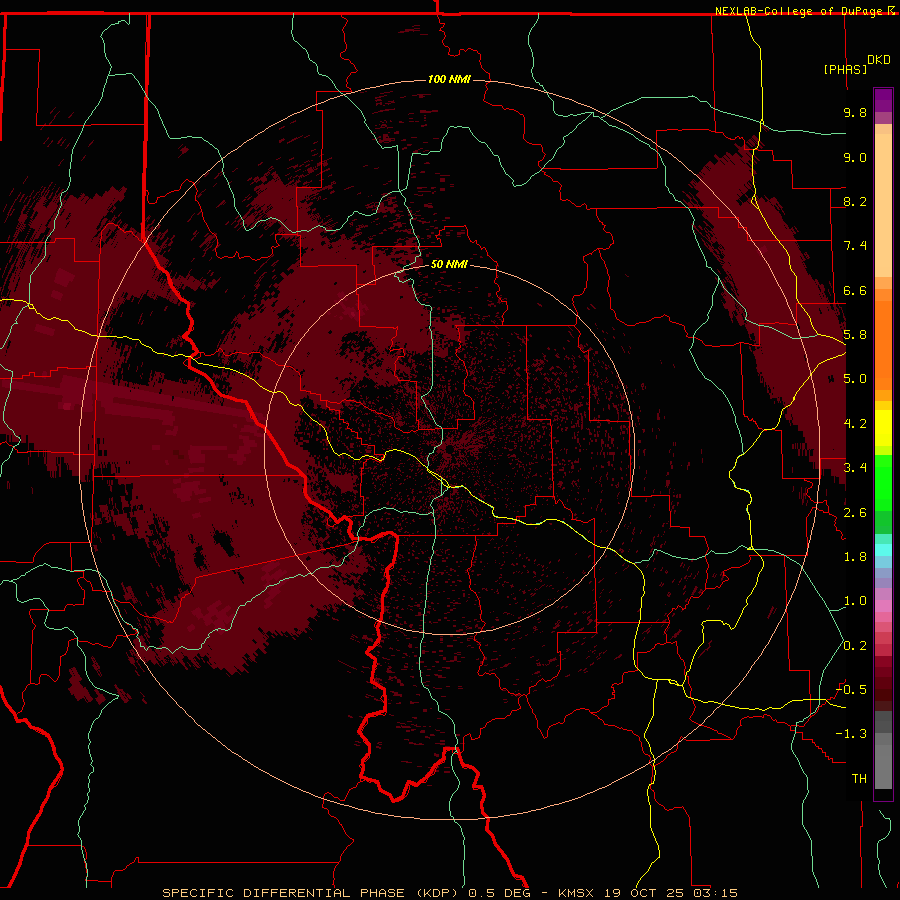The height and width of the screenshot is (900, 900).
Task: Click the -1.3 legend value
Action: coord(851,734)
